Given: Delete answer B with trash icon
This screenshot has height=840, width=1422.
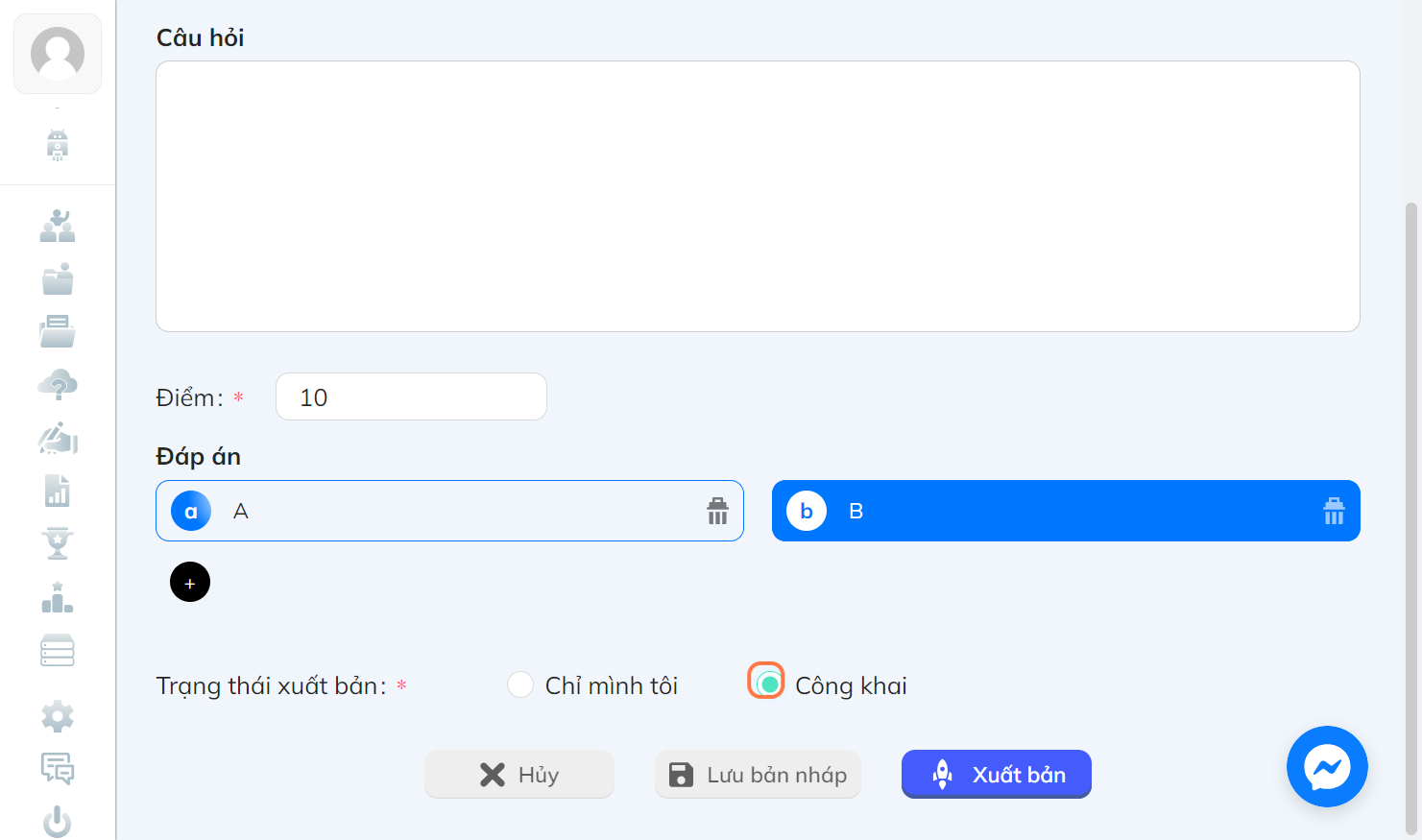Looking at the screenshot, I should [1334, 511].
